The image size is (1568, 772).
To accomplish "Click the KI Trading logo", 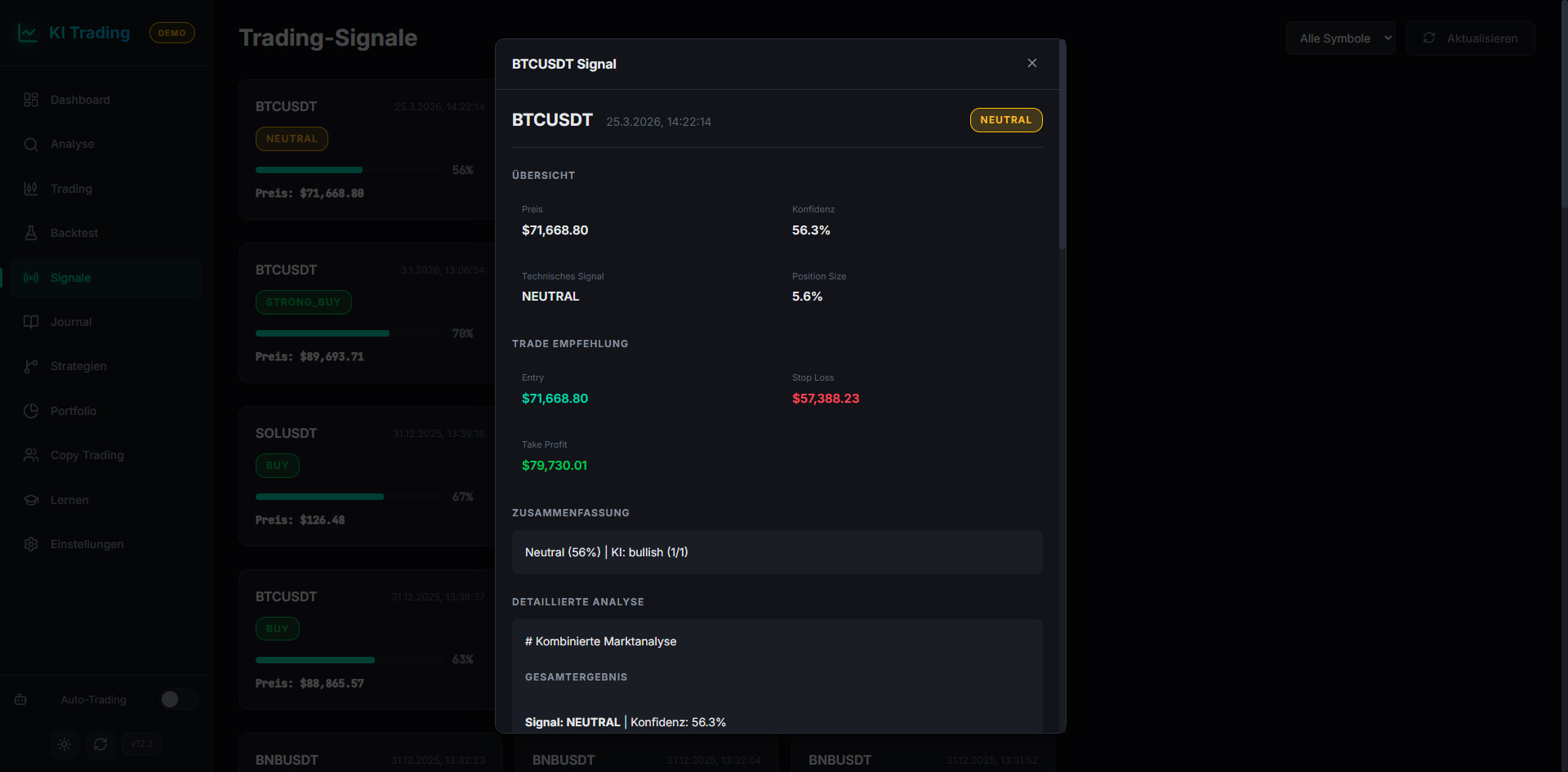I will click(73, 33).
